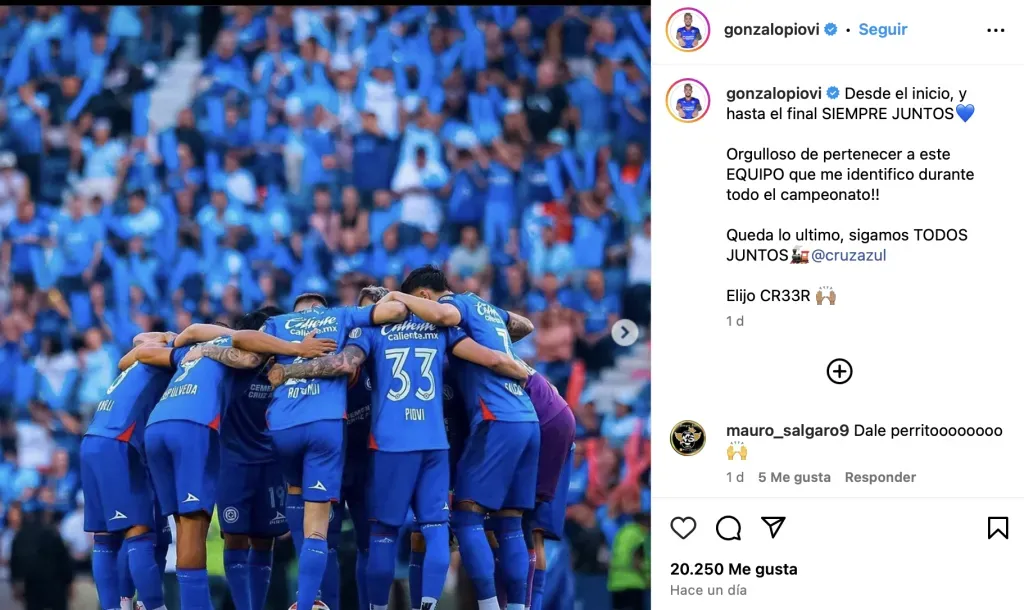The image size is (1024, 610).
Task: Open the three-dot more options menu
Action: [x=995, y=30]
